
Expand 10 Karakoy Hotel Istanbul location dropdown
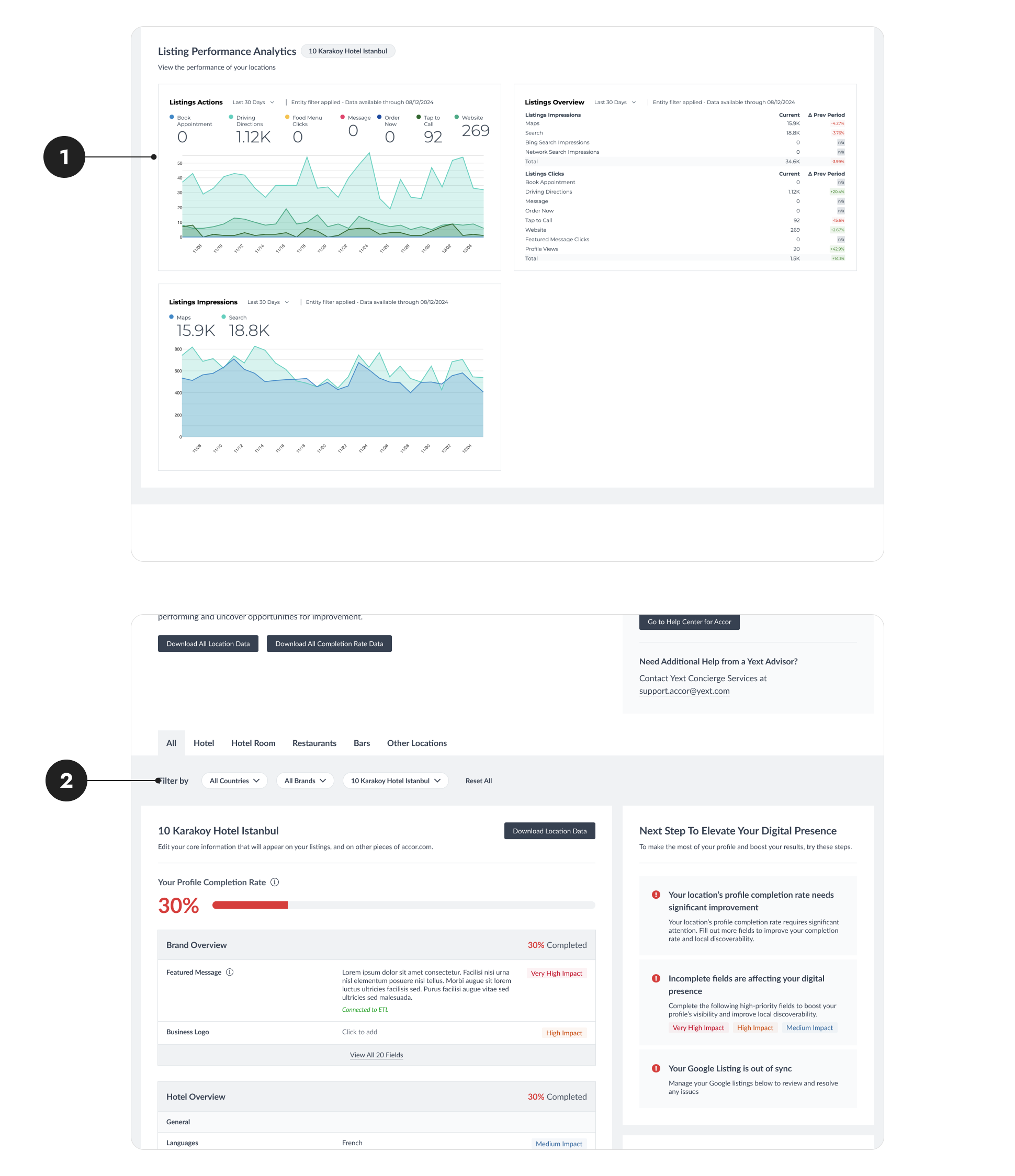pos(395,781)
